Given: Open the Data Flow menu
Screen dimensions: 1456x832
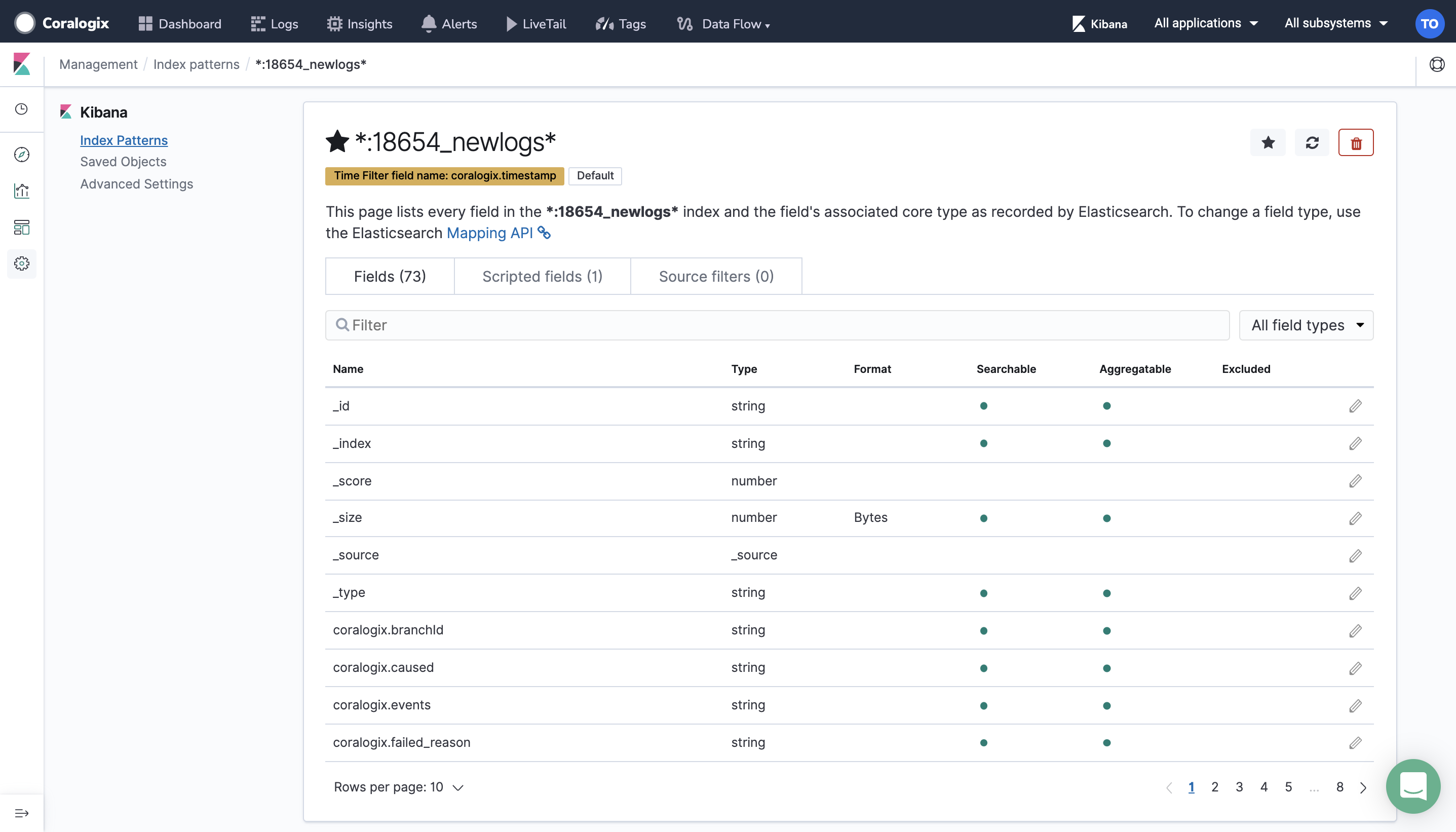Looking at the screenshot, I should (x=724, y=23).
